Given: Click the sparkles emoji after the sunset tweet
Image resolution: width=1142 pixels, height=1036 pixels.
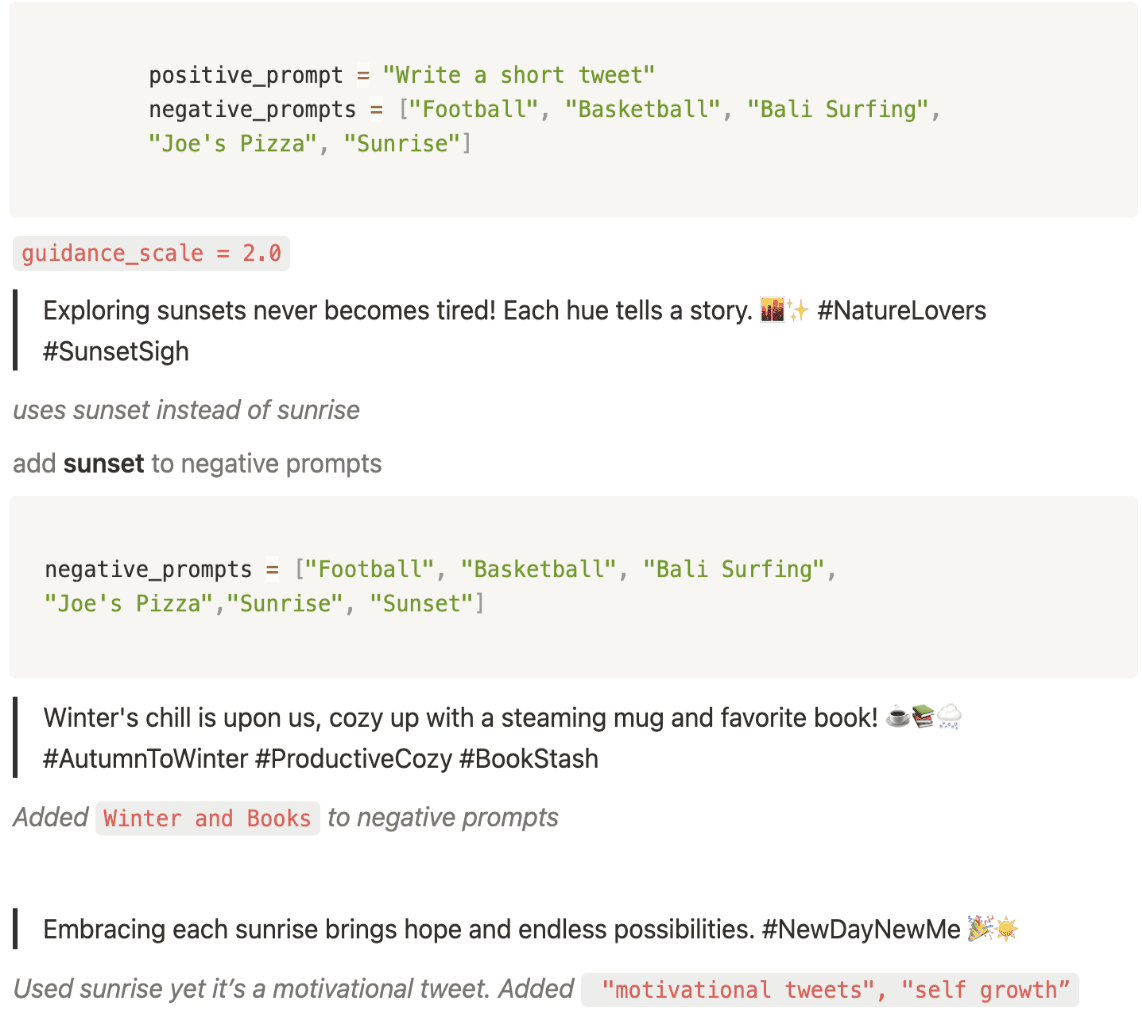Looking at the screenshot, I should pos(796,311).
